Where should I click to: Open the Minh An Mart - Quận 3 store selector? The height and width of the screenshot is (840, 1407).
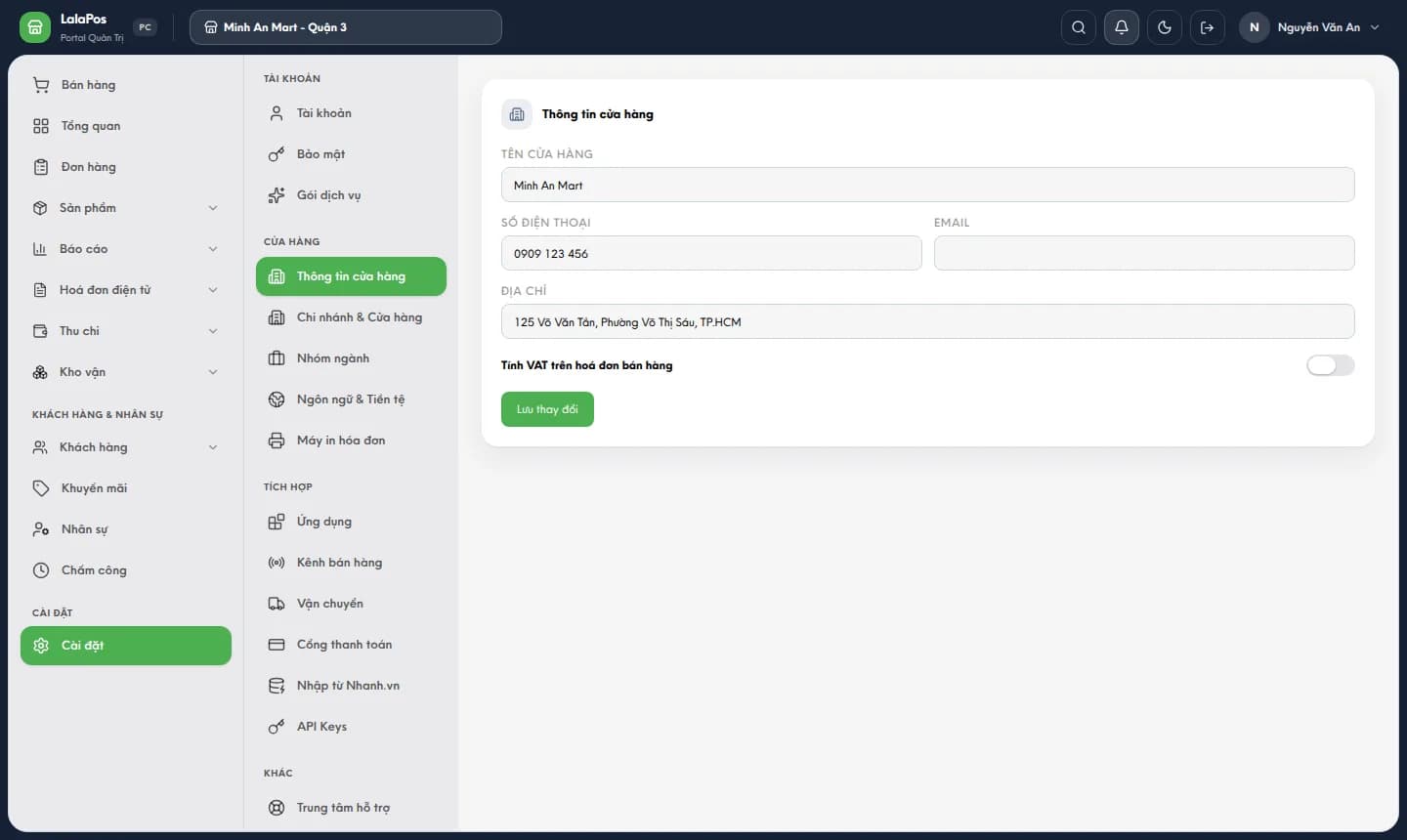pyautogui.click(x=346, y=27)
